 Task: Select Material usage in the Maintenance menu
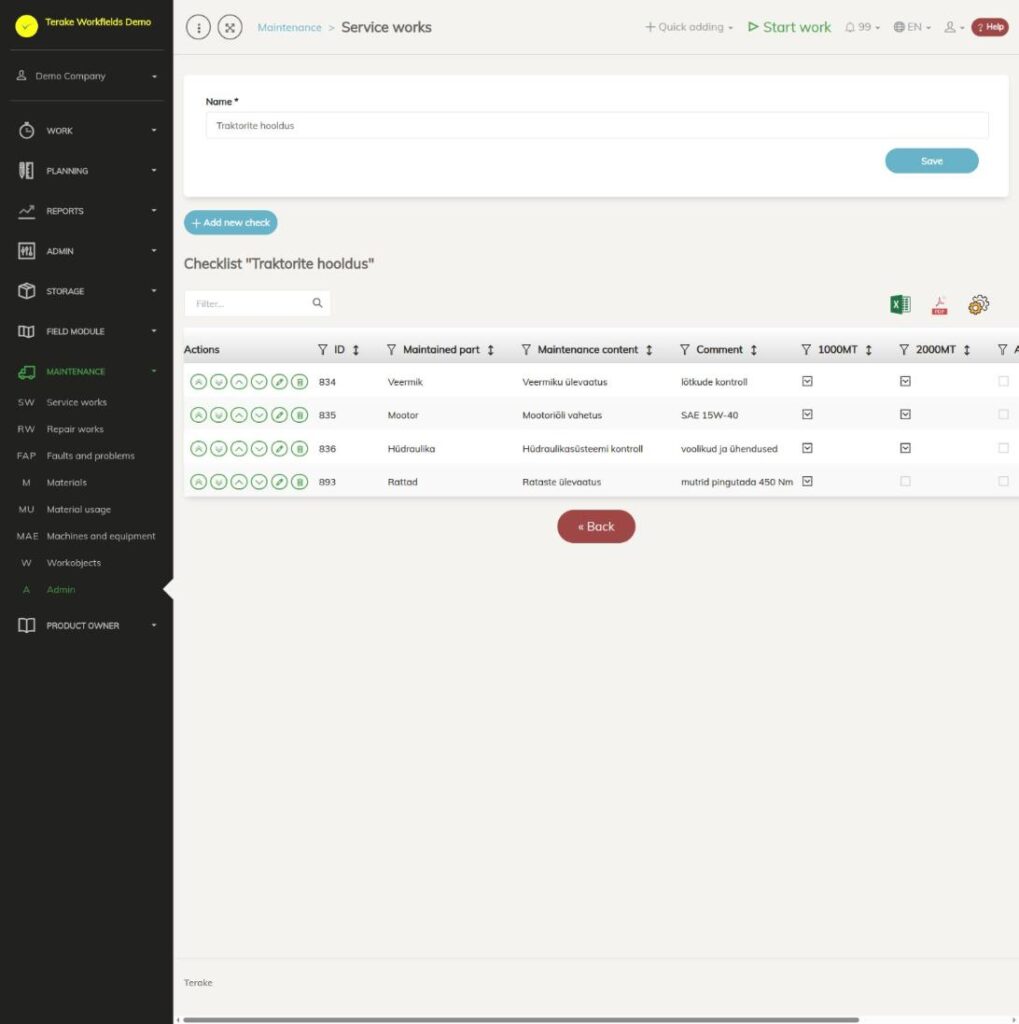coord(78,509)
